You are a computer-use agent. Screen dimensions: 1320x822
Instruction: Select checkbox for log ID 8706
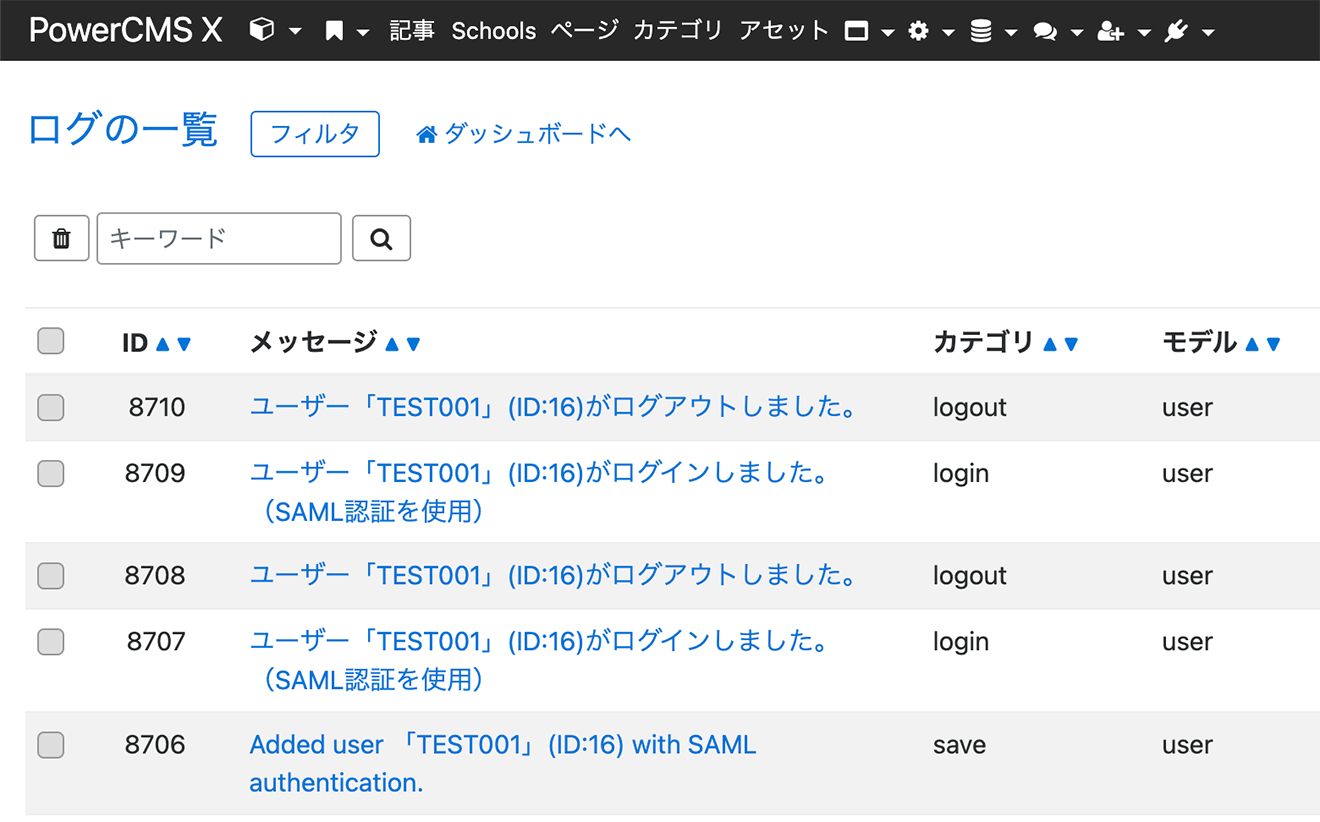(x=51, y=745)
